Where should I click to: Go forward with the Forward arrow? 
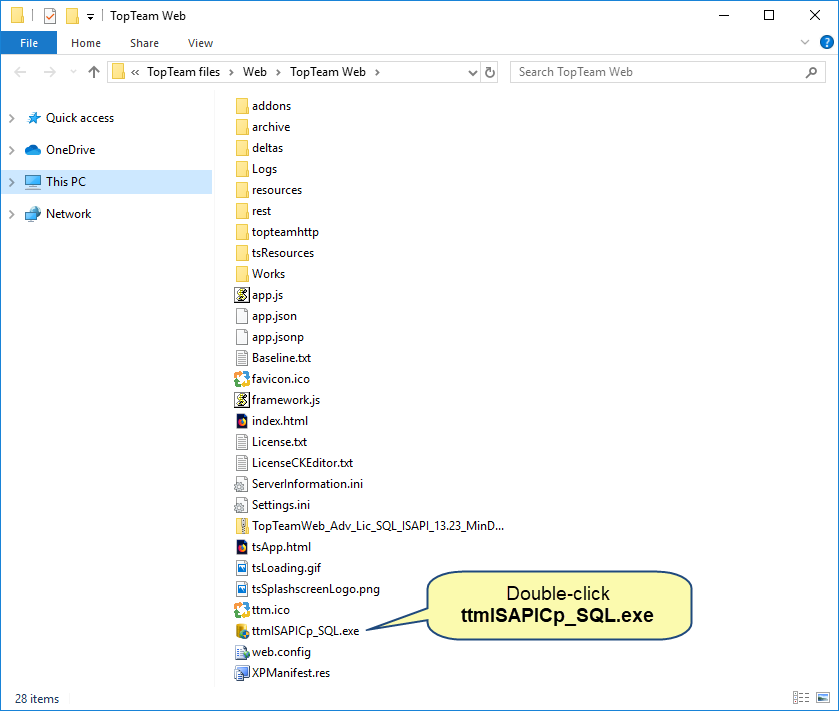click(49, 72)
